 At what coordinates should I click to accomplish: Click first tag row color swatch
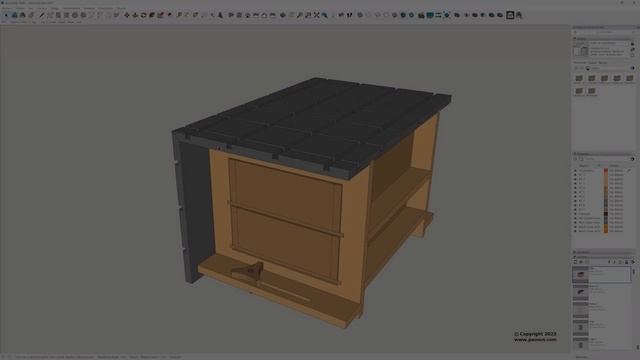[606, 171]
